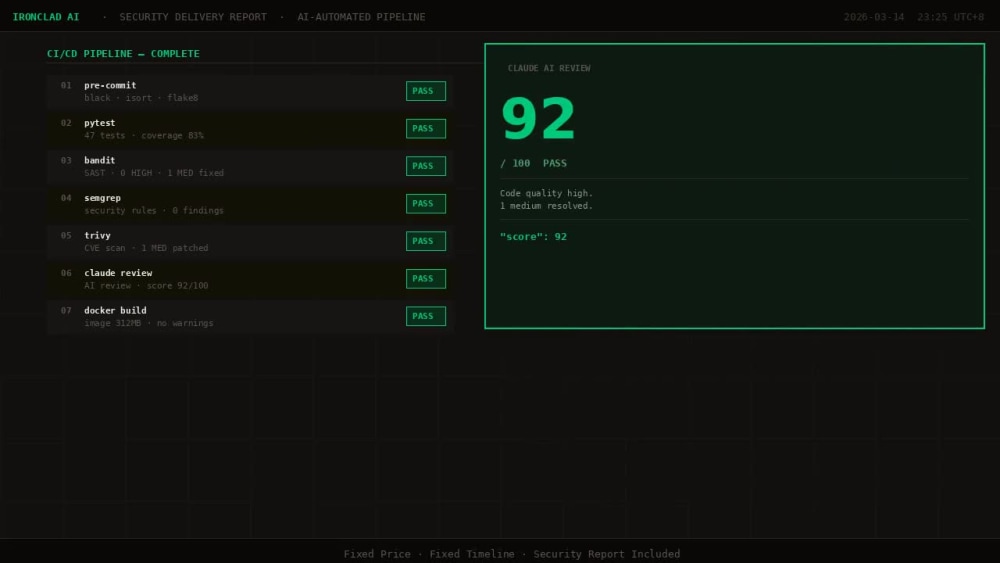The height and width of the screenshot is (563, 1000).
Task: Click PASS badge for docker build
Action: 425,316
